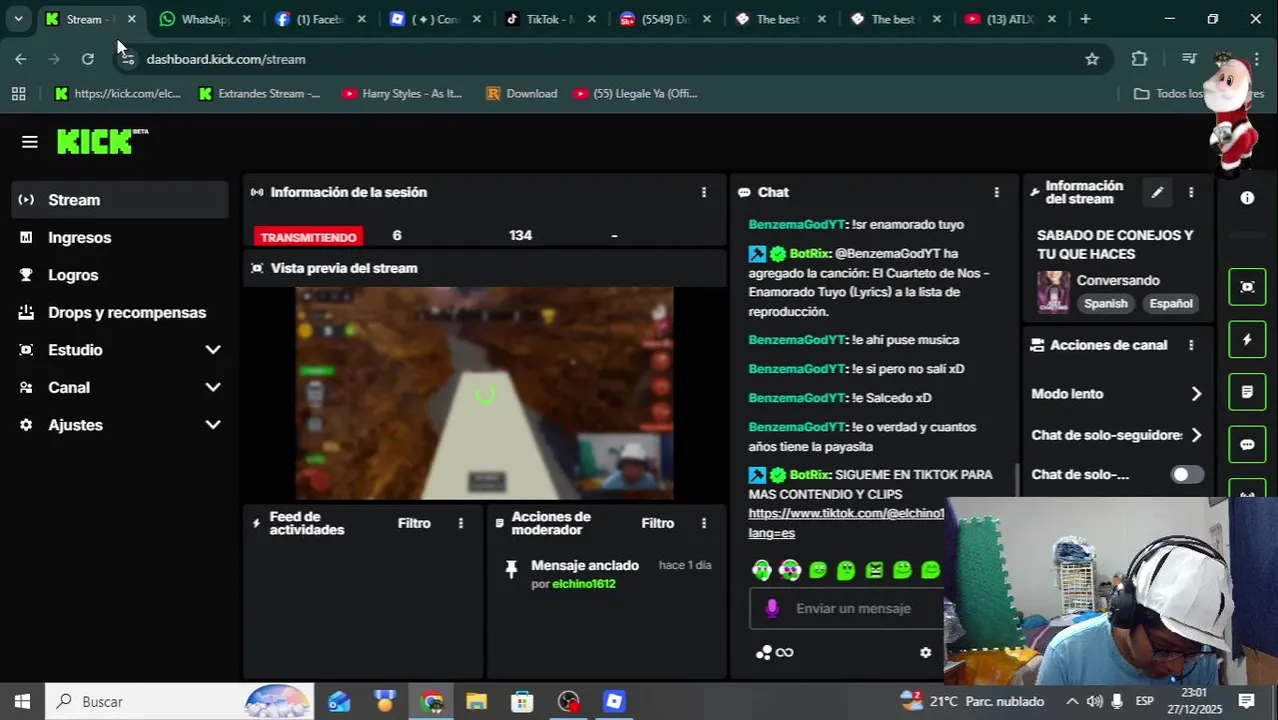Reload the page

pos(88,59)
